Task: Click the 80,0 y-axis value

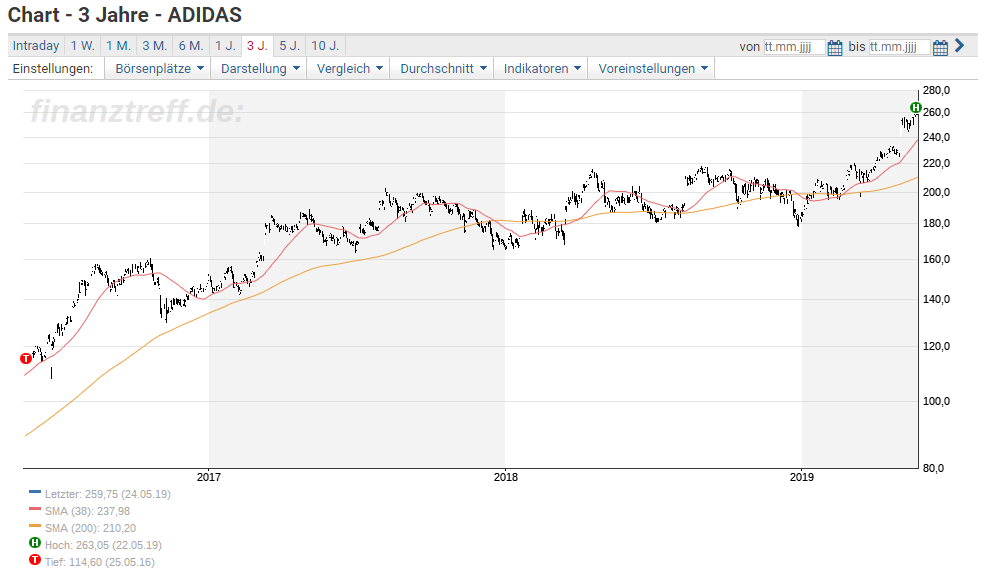Action: 933,468
